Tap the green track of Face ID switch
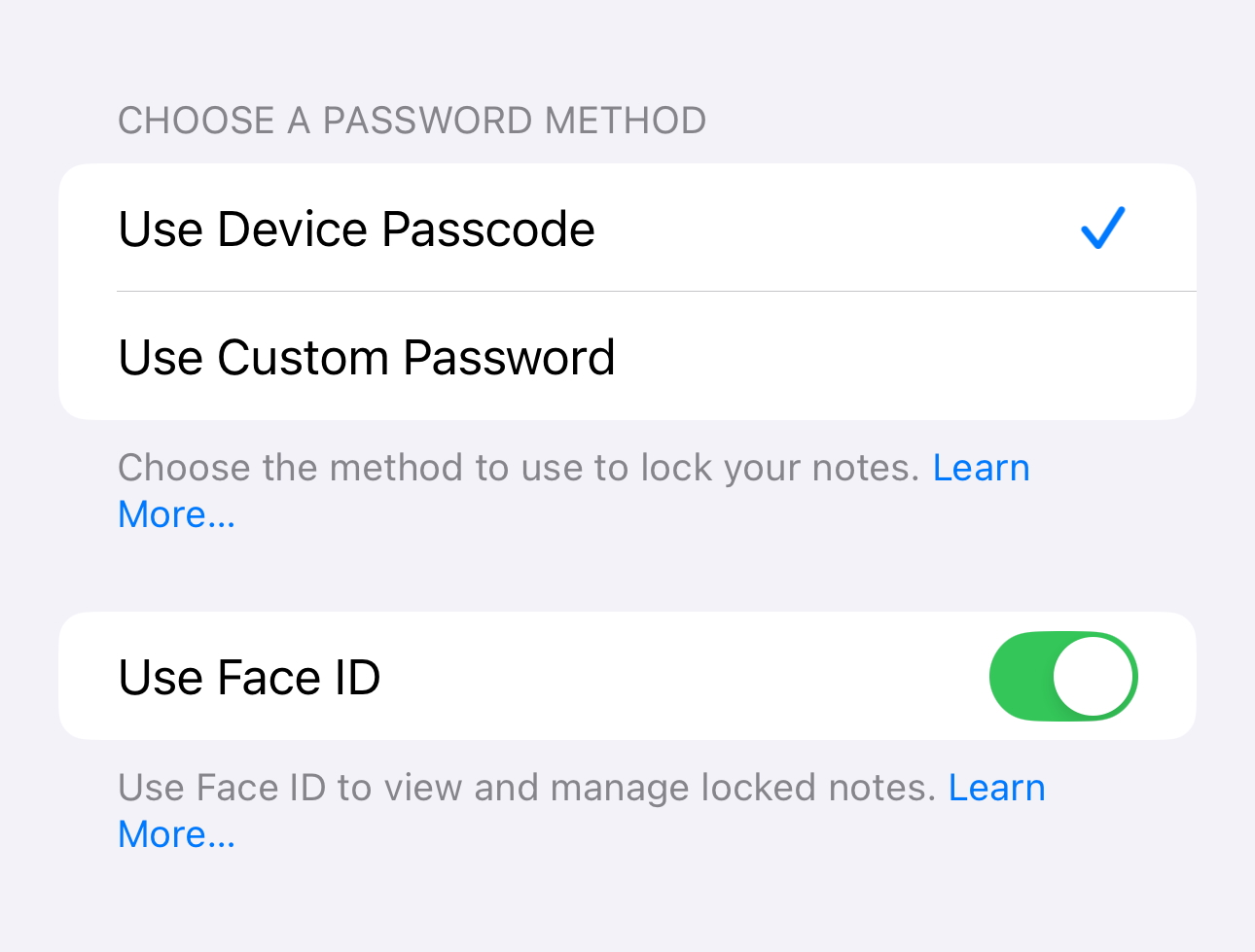Image resolution: width=1255 pixels, height=952 pixels. [1020, 677]
